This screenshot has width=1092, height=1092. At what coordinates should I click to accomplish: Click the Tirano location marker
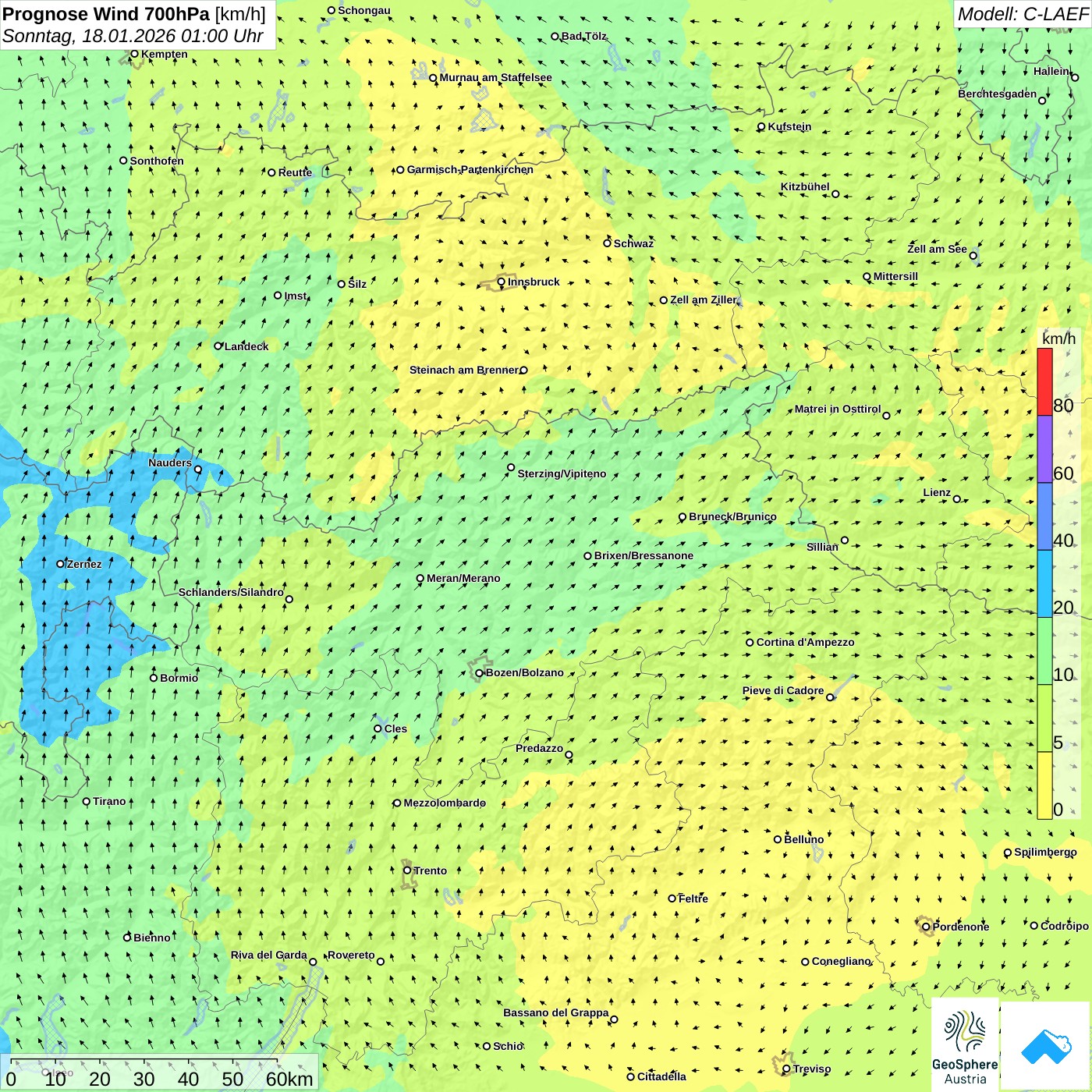point(87,802)
